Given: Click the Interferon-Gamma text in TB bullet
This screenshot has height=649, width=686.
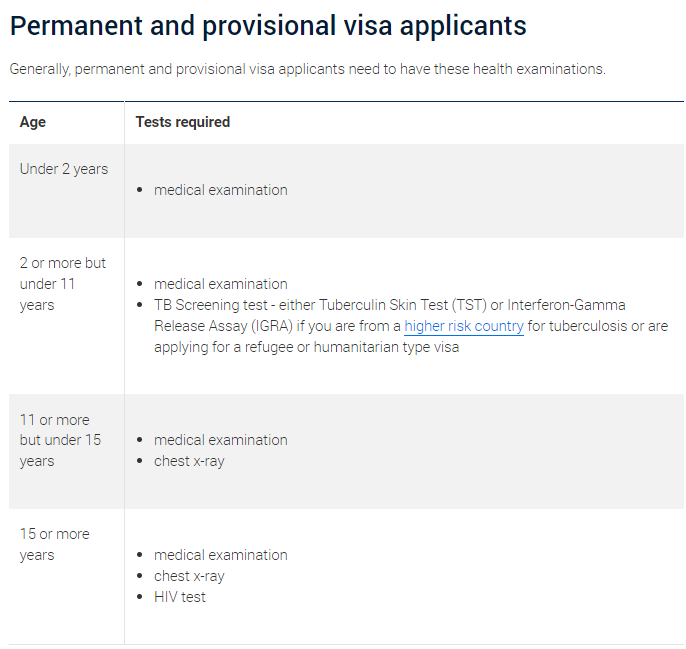Looking at the screenshot, I should pyautogui.click(x=566, y=305).
